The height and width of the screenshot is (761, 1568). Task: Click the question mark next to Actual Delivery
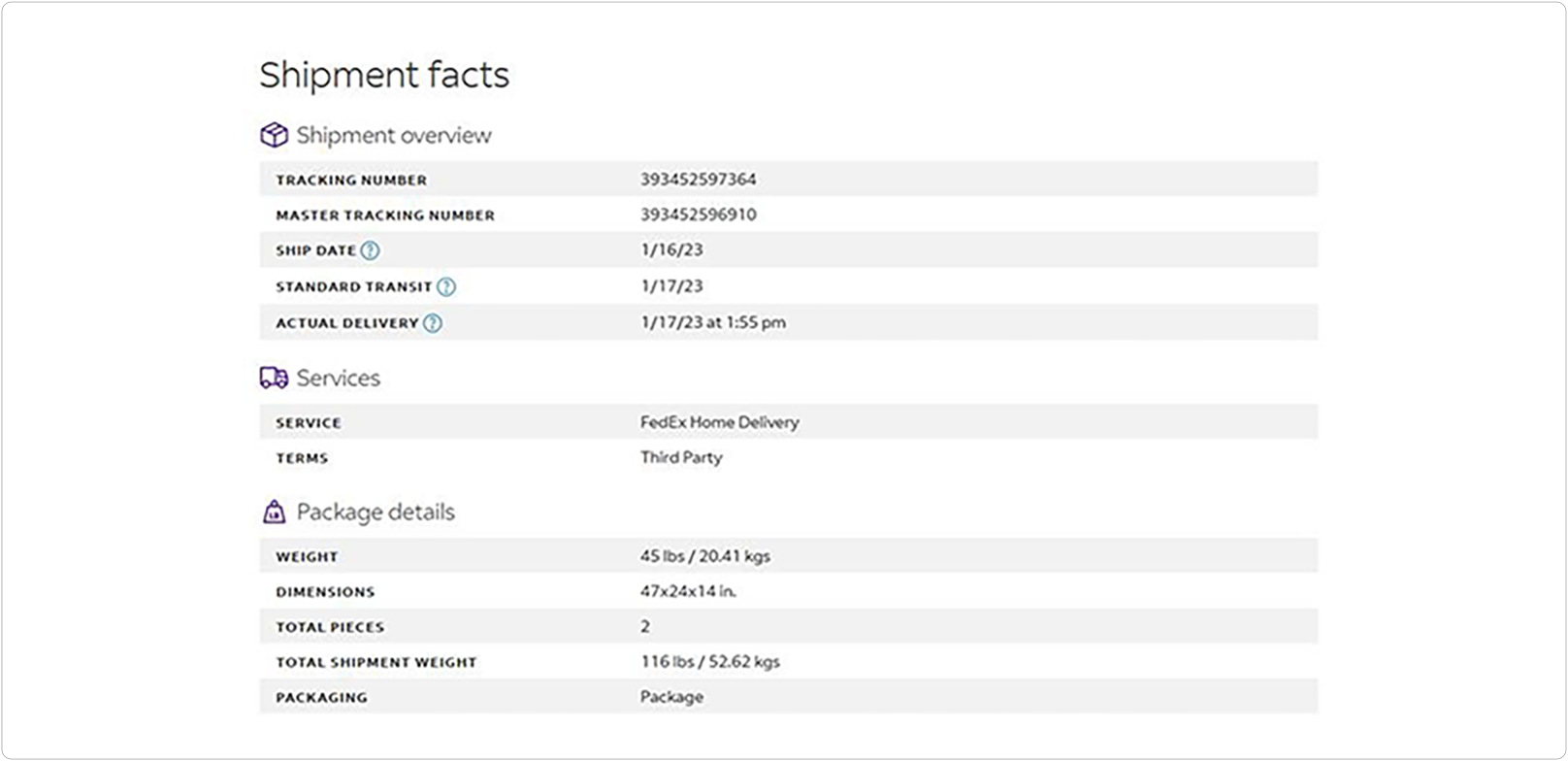click(433, 323)
